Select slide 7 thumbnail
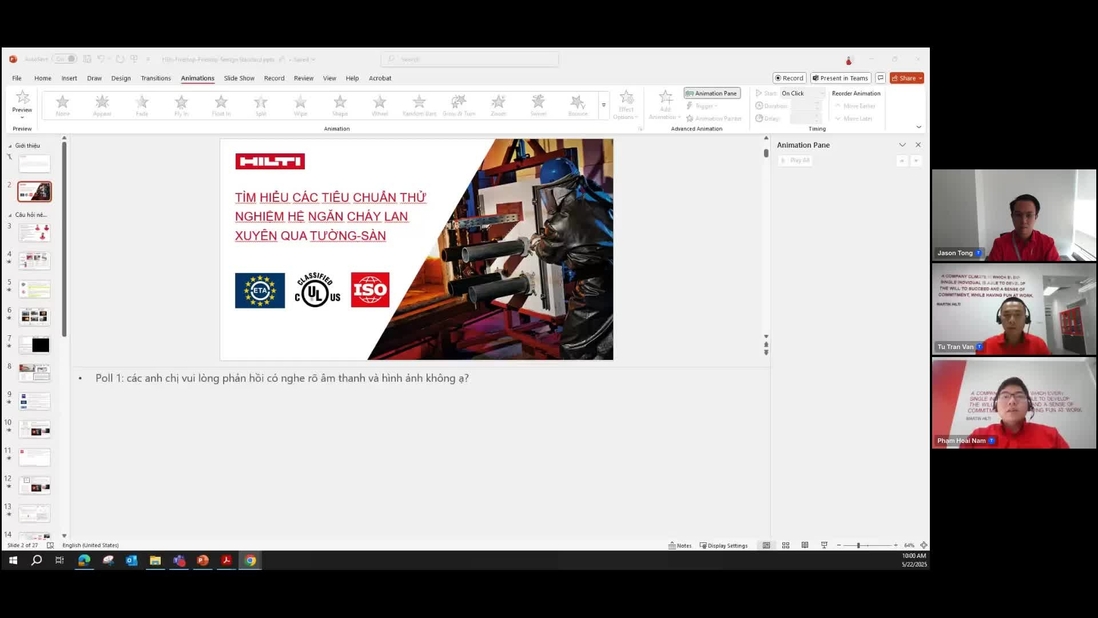1098x618 pixels. coord(34,344)
